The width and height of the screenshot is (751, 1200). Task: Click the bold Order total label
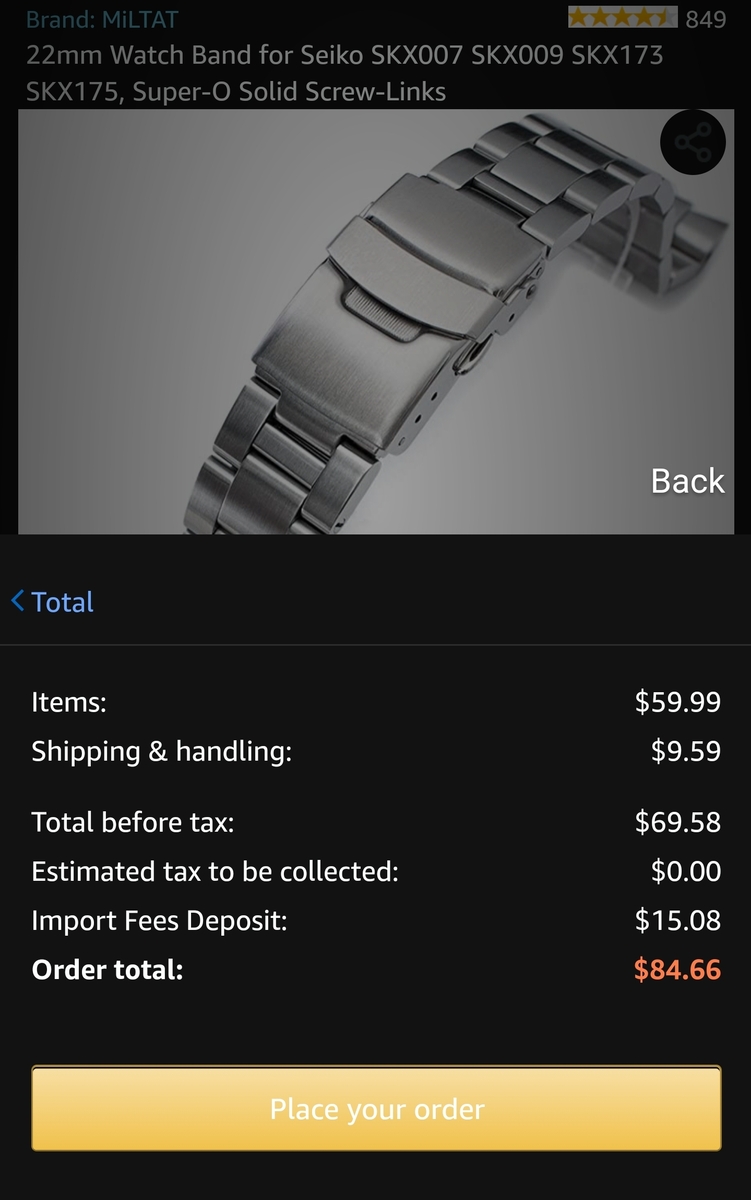pyautogui.click(x=107, y=970)
